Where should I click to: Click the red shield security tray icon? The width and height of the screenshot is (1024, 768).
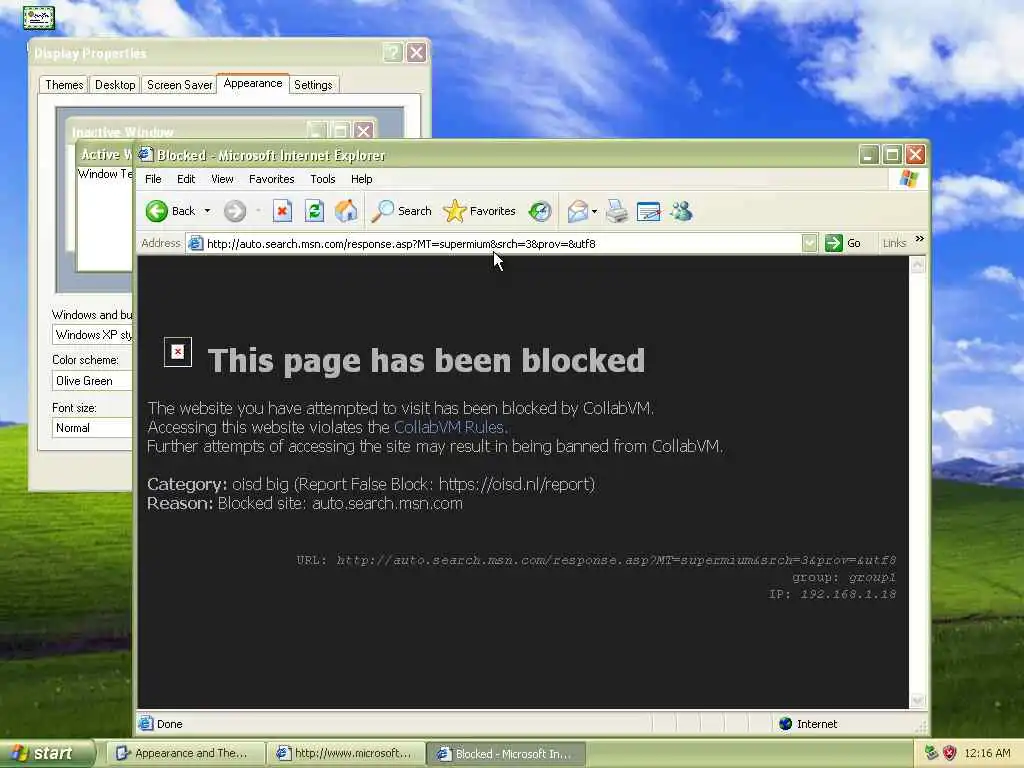tap(950, 753)
